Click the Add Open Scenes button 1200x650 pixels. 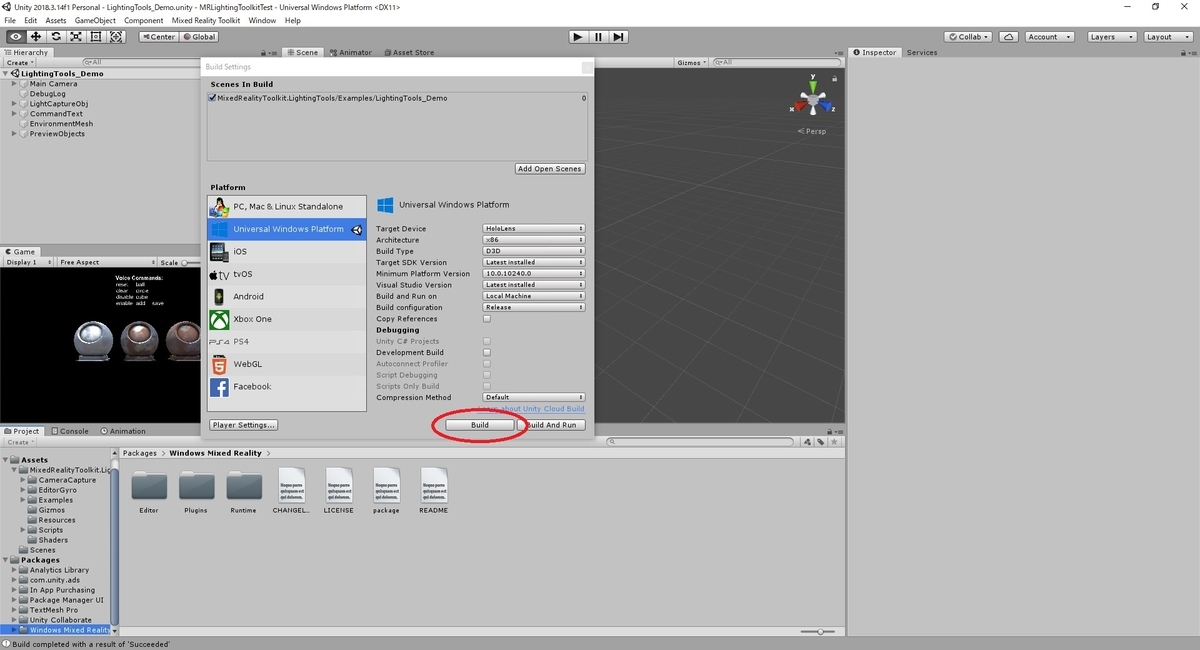tap(550, 169)
